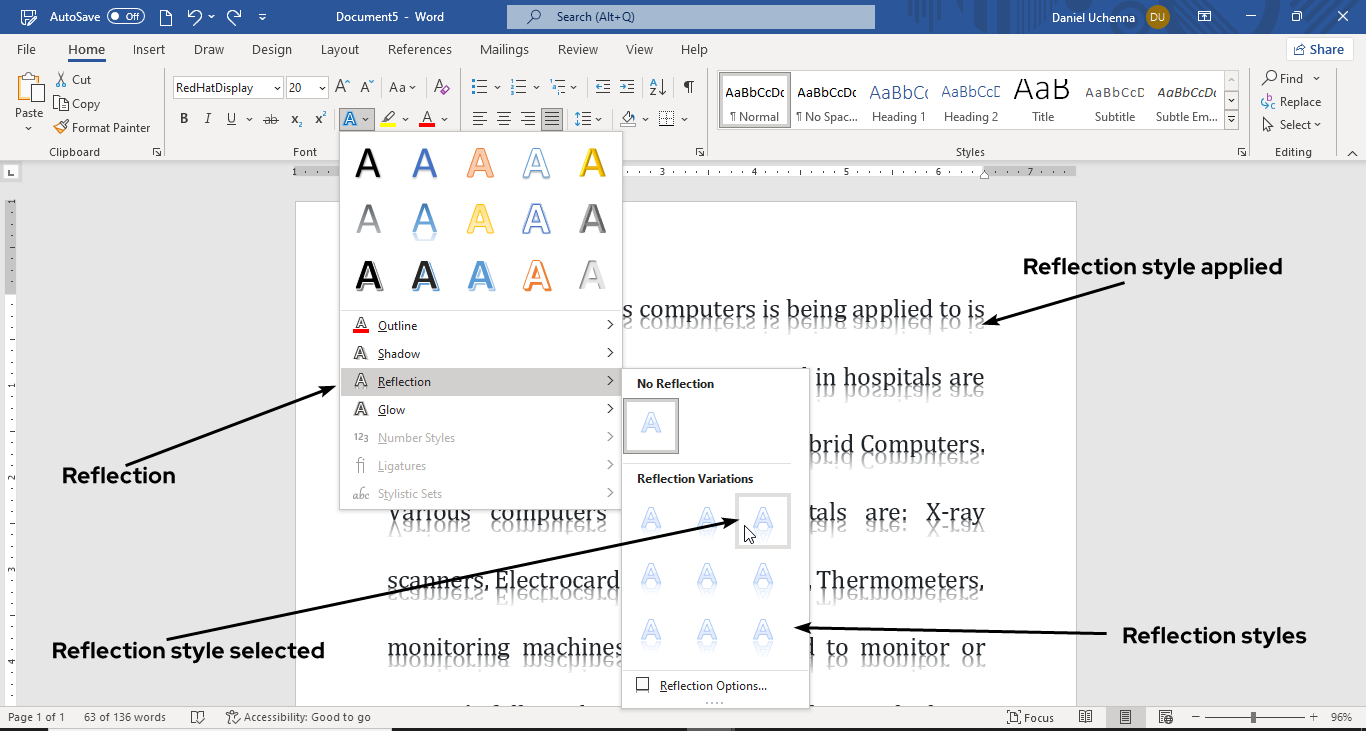Click the Show/Hide paragraph marks icon

pos(688,87)
